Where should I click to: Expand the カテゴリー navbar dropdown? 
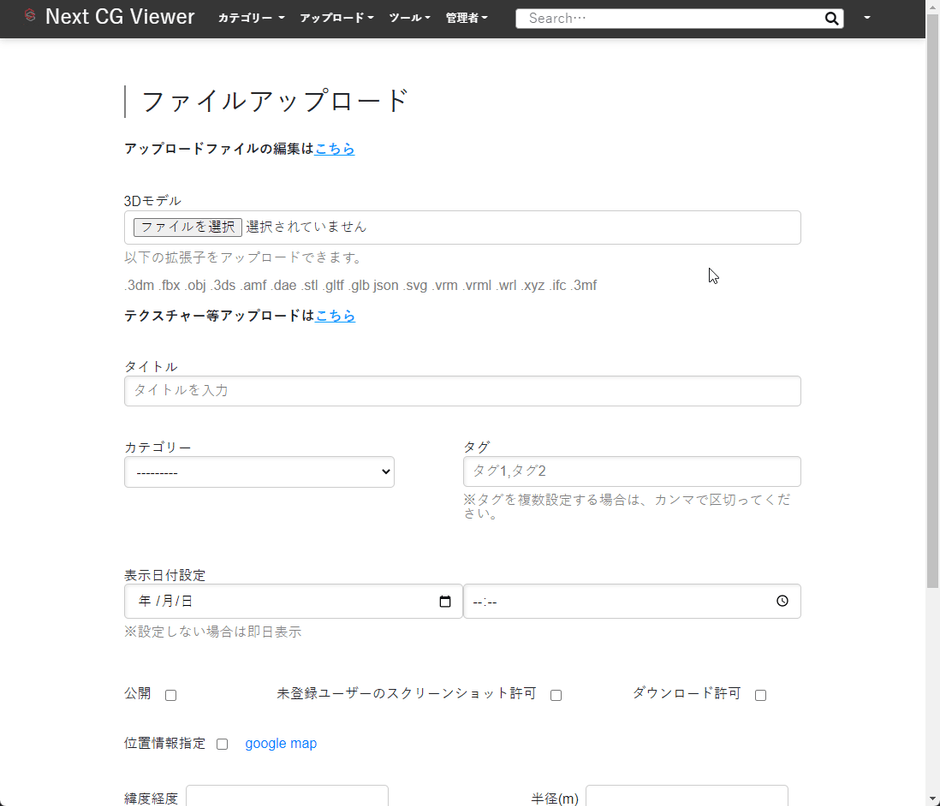click(x=250, y=18)
